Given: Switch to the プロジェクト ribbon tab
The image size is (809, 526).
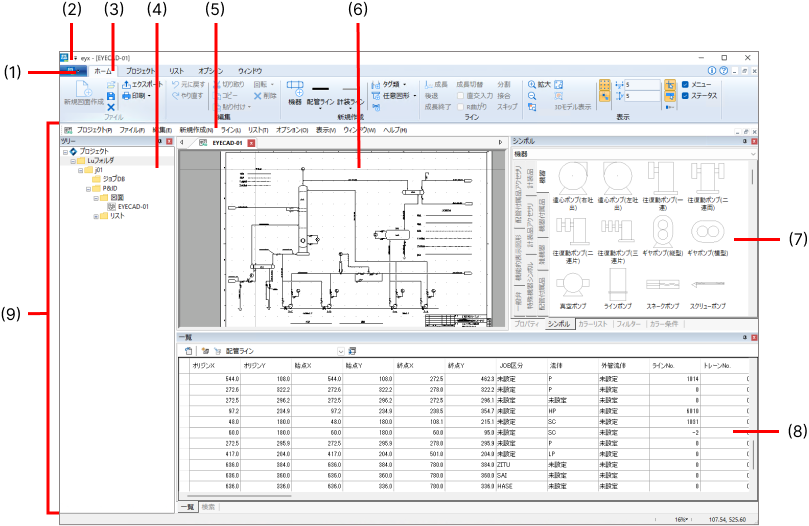Looking at the screenshot, I should pos(140,71).
